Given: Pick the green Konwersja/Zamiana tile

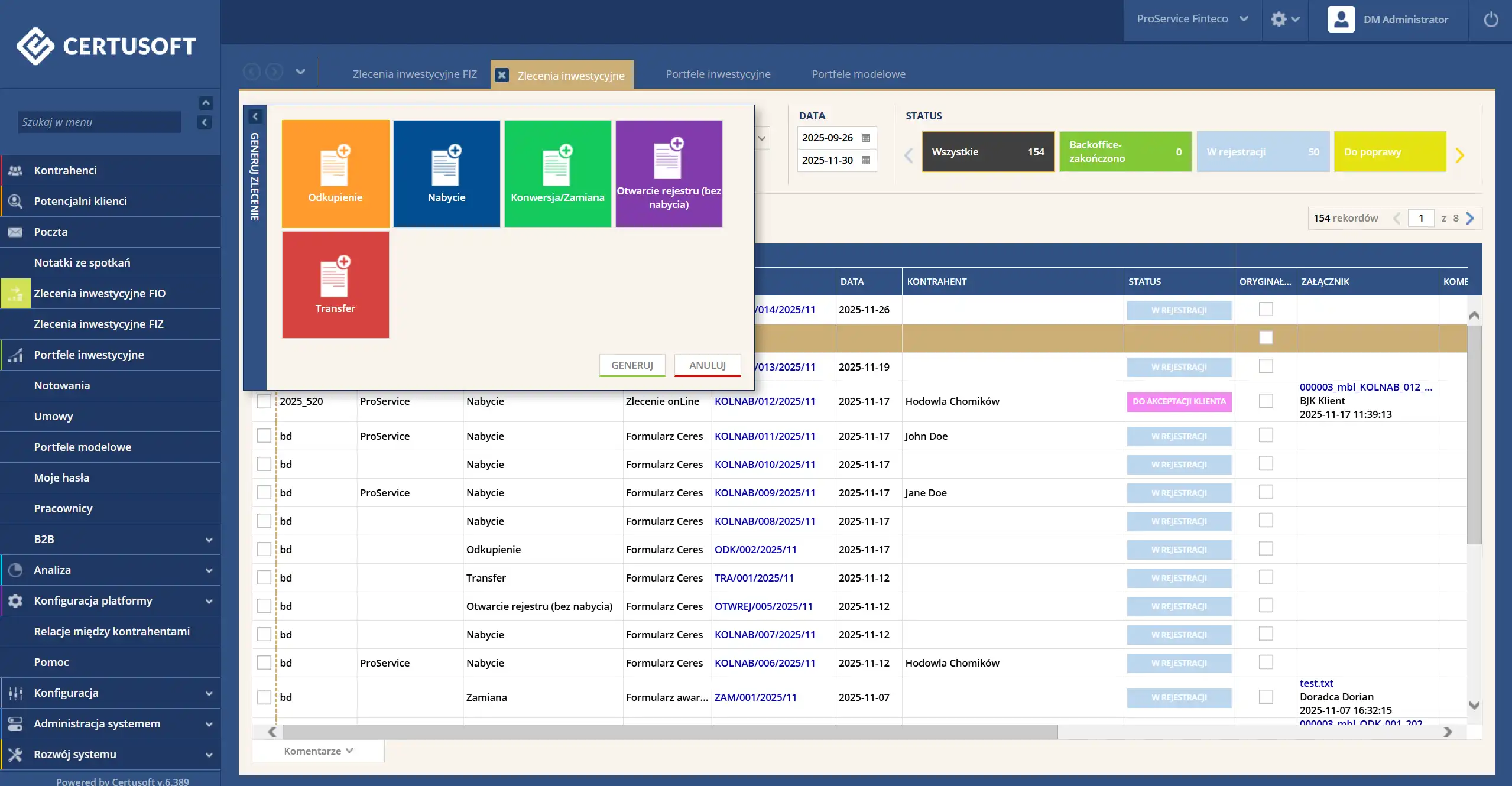Looking at the screenshot, I should click(x=557, y=173).
